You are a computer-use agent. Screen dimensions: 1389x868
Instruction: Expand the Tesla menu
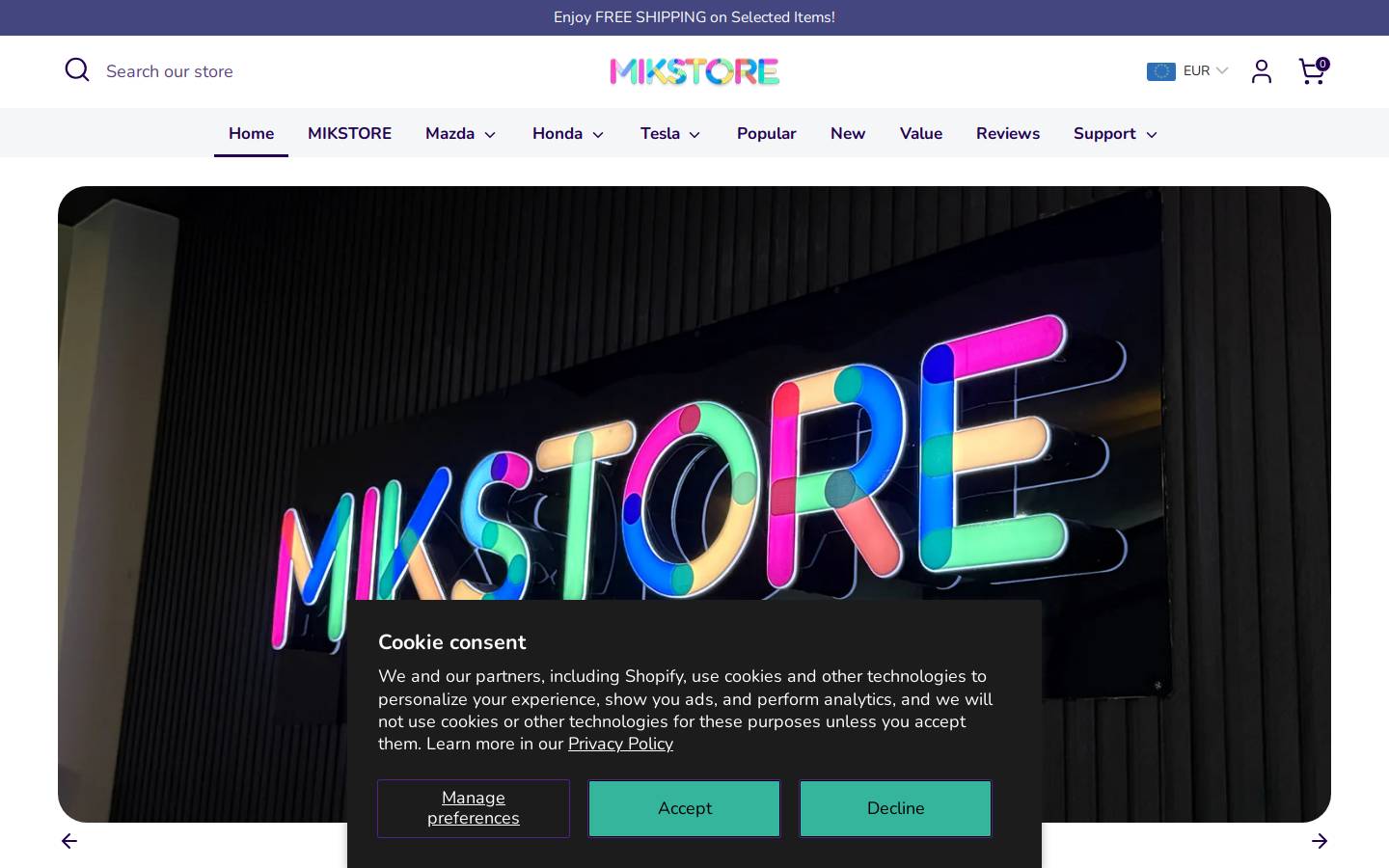[x=670, y=134]
